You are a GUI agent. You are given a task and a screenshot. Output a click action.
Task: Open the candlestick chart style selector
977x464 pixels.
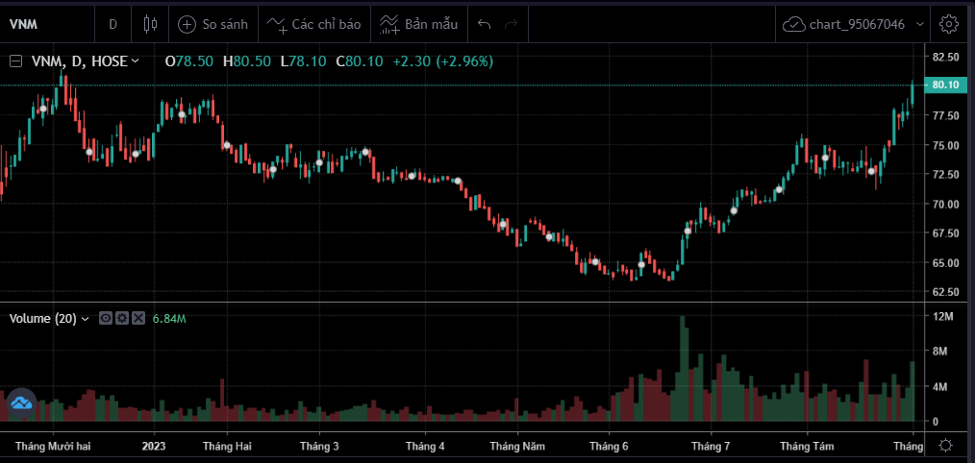(x=151, y=23)
